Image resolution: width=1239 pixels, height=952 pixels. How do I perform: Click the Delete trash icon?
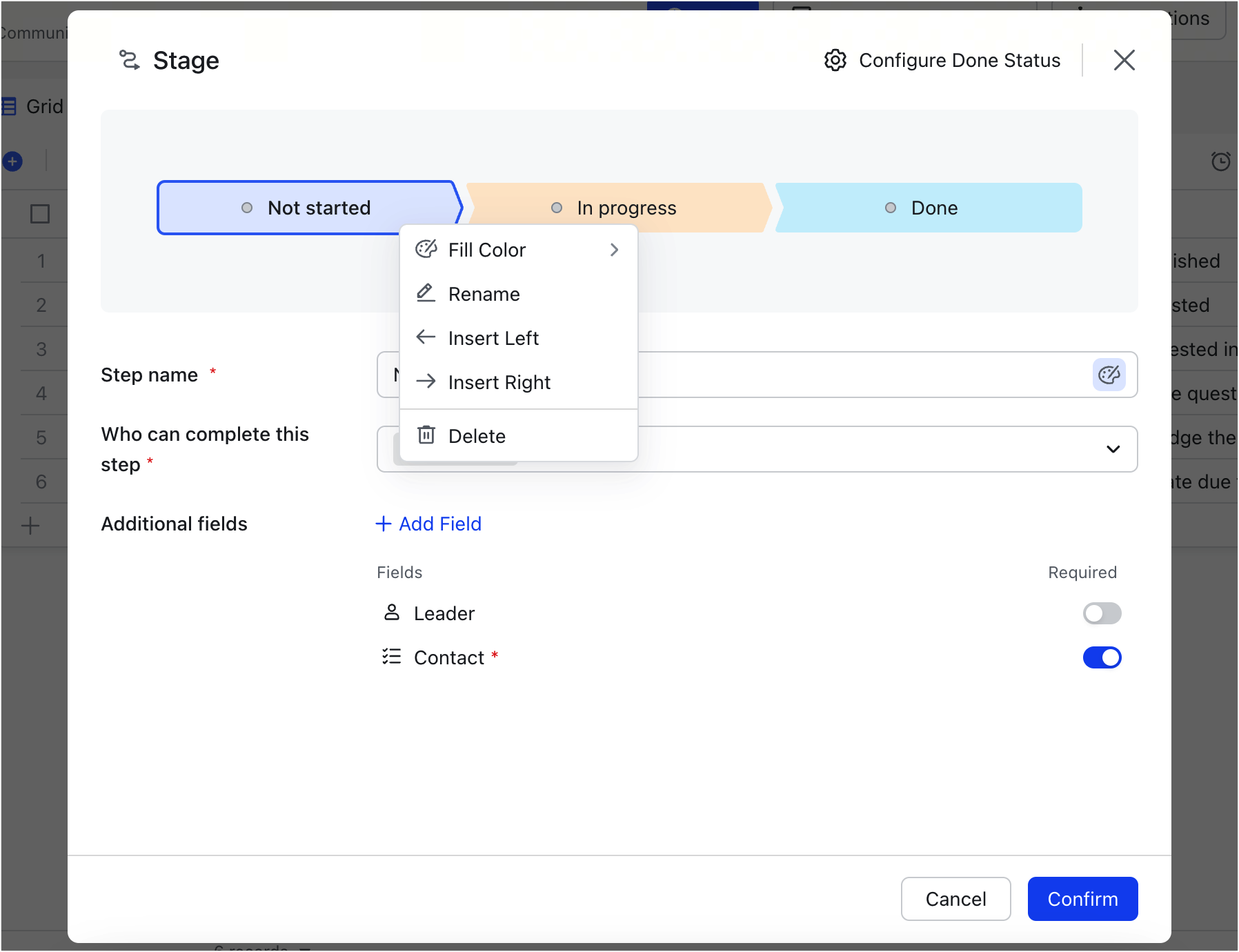[426, 435]
